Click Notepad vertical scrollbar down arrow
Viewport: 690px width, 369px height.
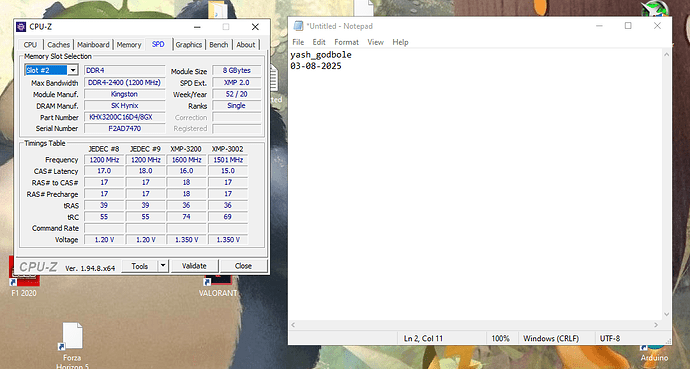click(x=666, y=314)
